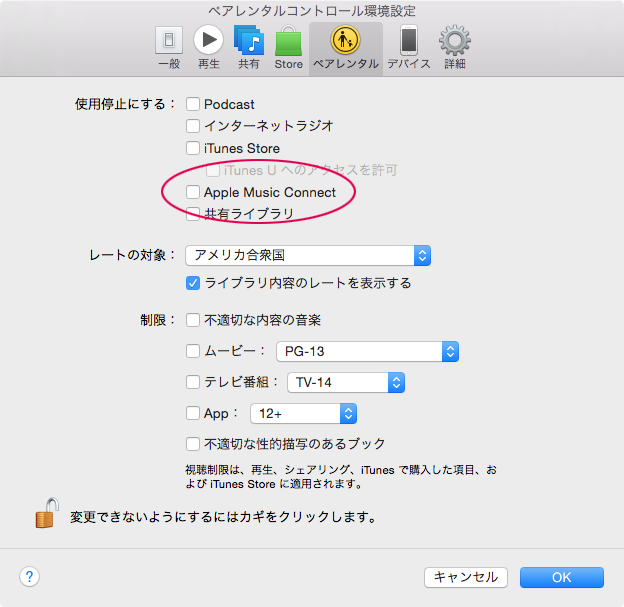624x607 pixels.
Task: Check the Apple Music Connect checkbox
Action: (193, 192)
